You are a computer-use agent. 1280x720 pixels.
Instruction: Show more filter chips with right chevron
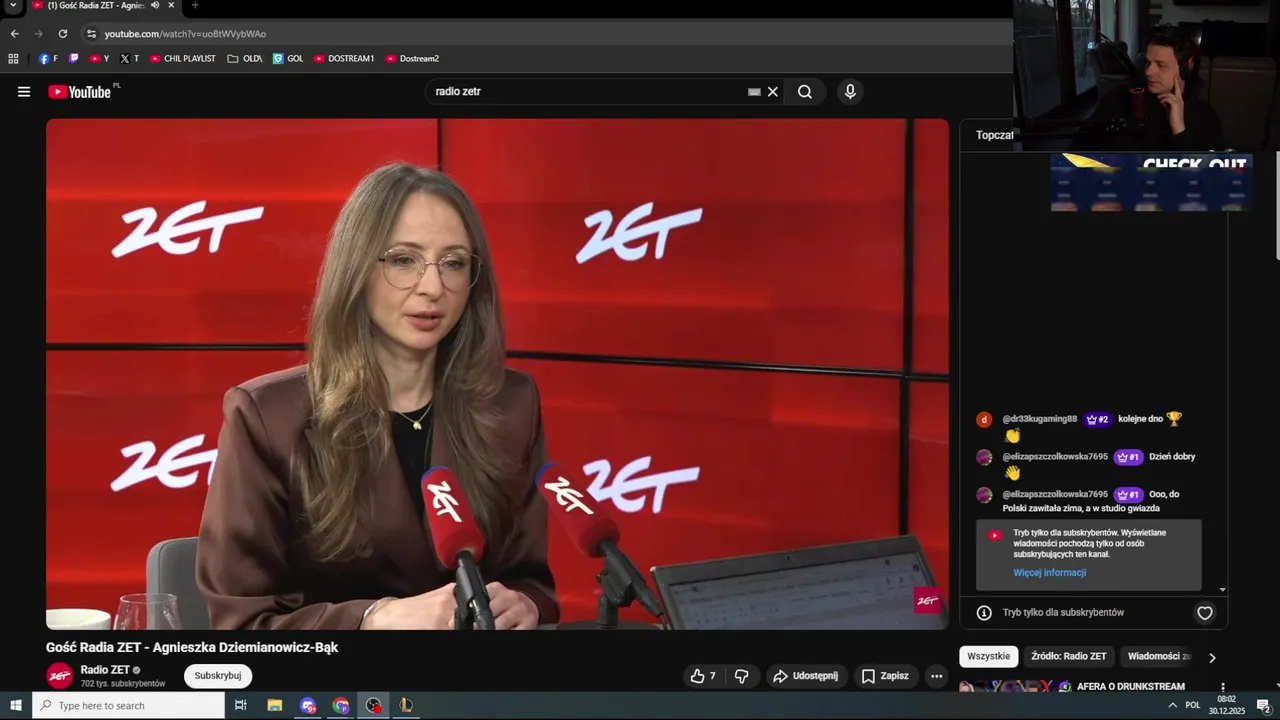coord(1212,657)
